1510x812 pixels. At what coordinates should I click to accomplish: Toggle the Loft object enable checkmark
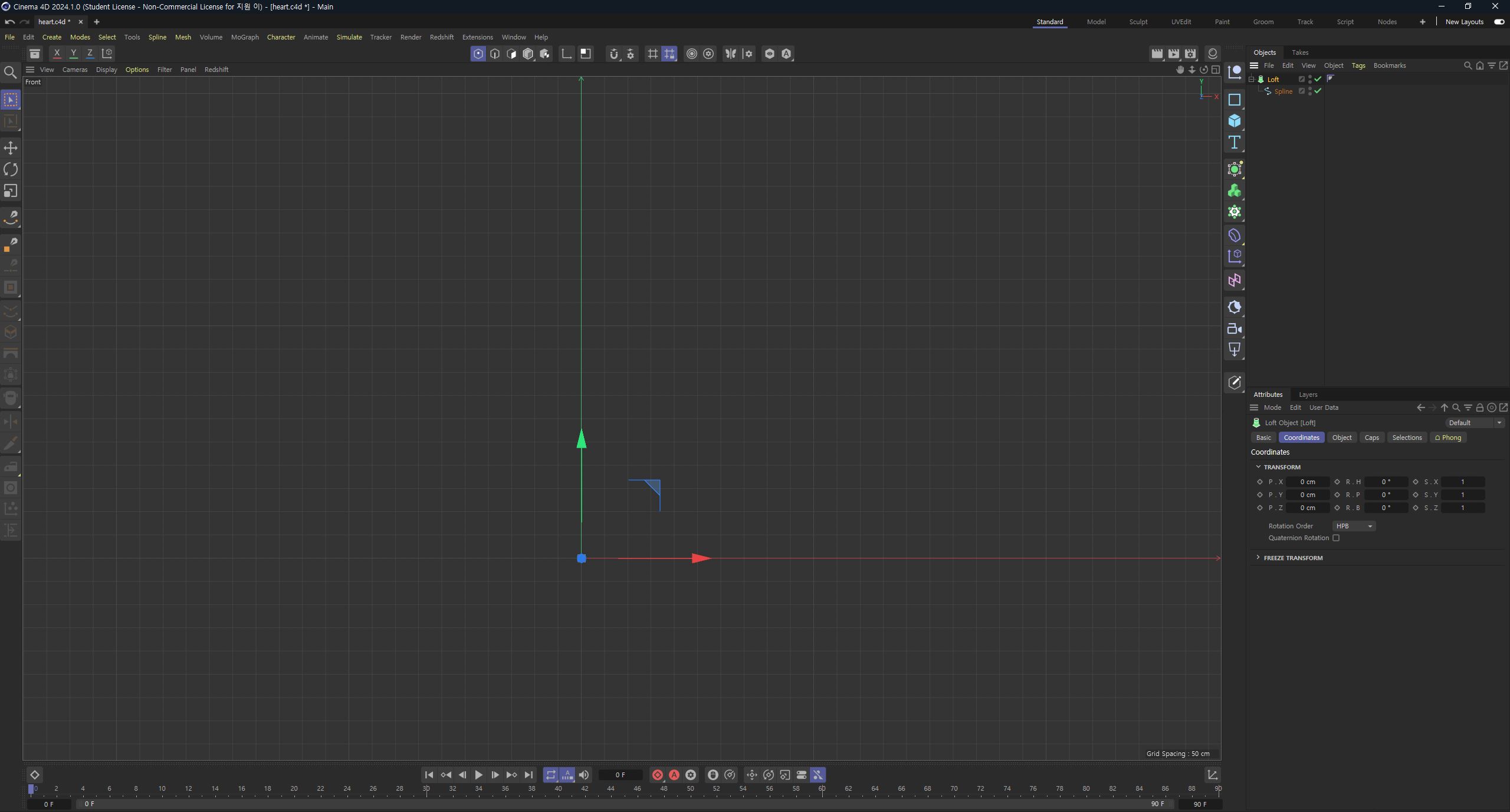point(1318,79)
